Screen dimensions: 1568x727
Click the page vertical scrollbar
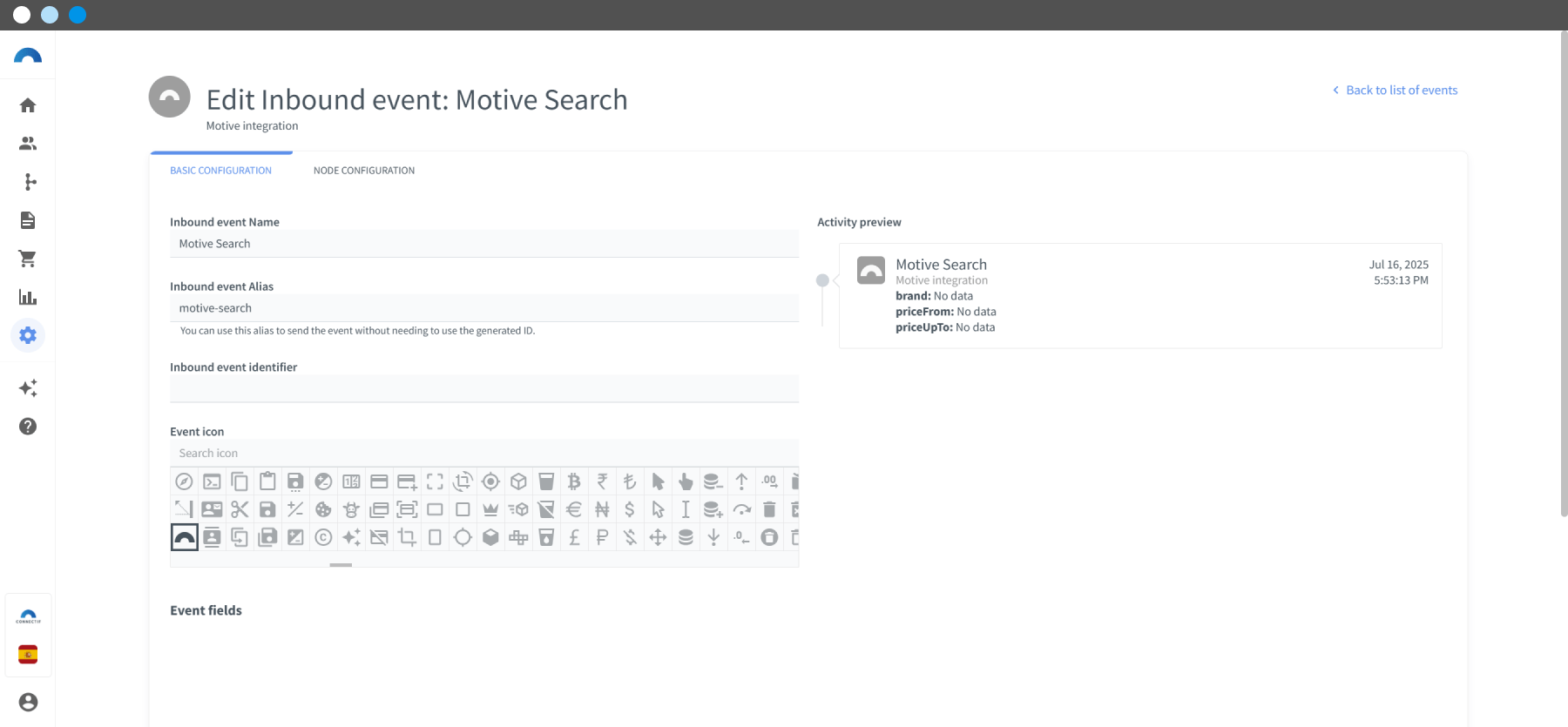coord(1565,274)
